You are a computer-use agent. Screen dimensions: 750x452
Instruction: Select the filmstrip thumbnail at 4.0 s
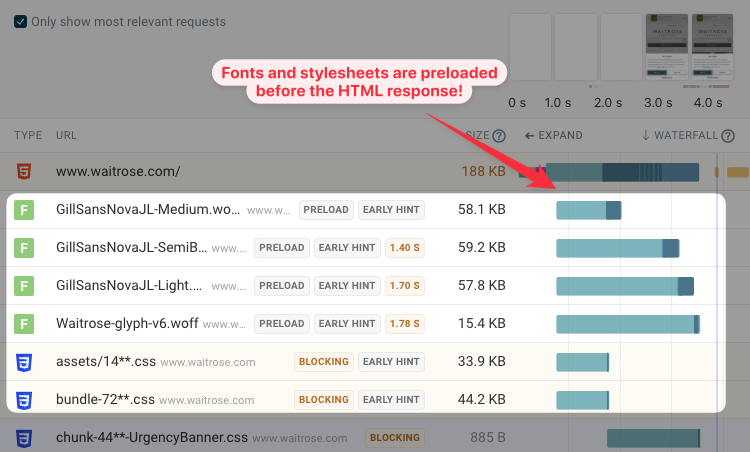[x=709, y=47]
